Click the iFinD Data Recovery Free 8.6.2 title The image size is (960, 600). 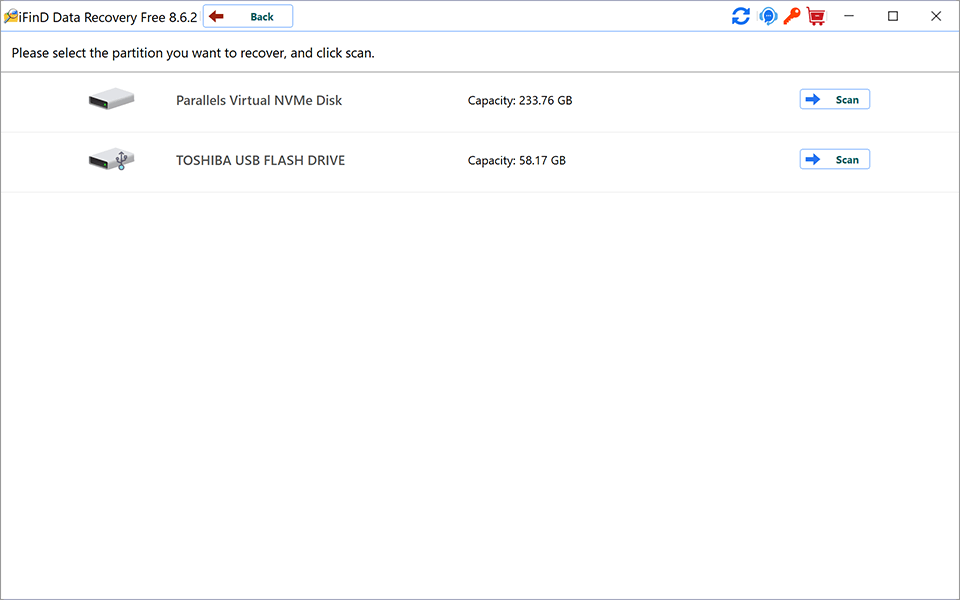(x=108, y=17)
